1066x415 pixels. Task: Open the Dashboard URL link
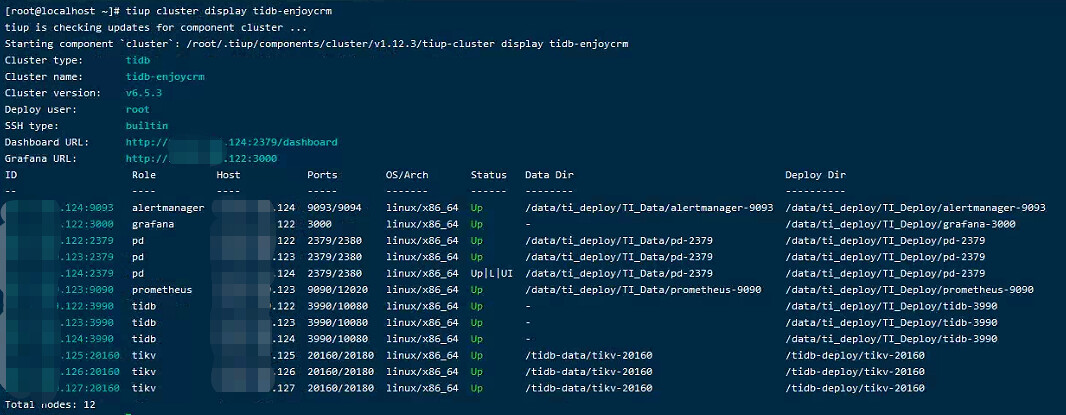[232, 142]
